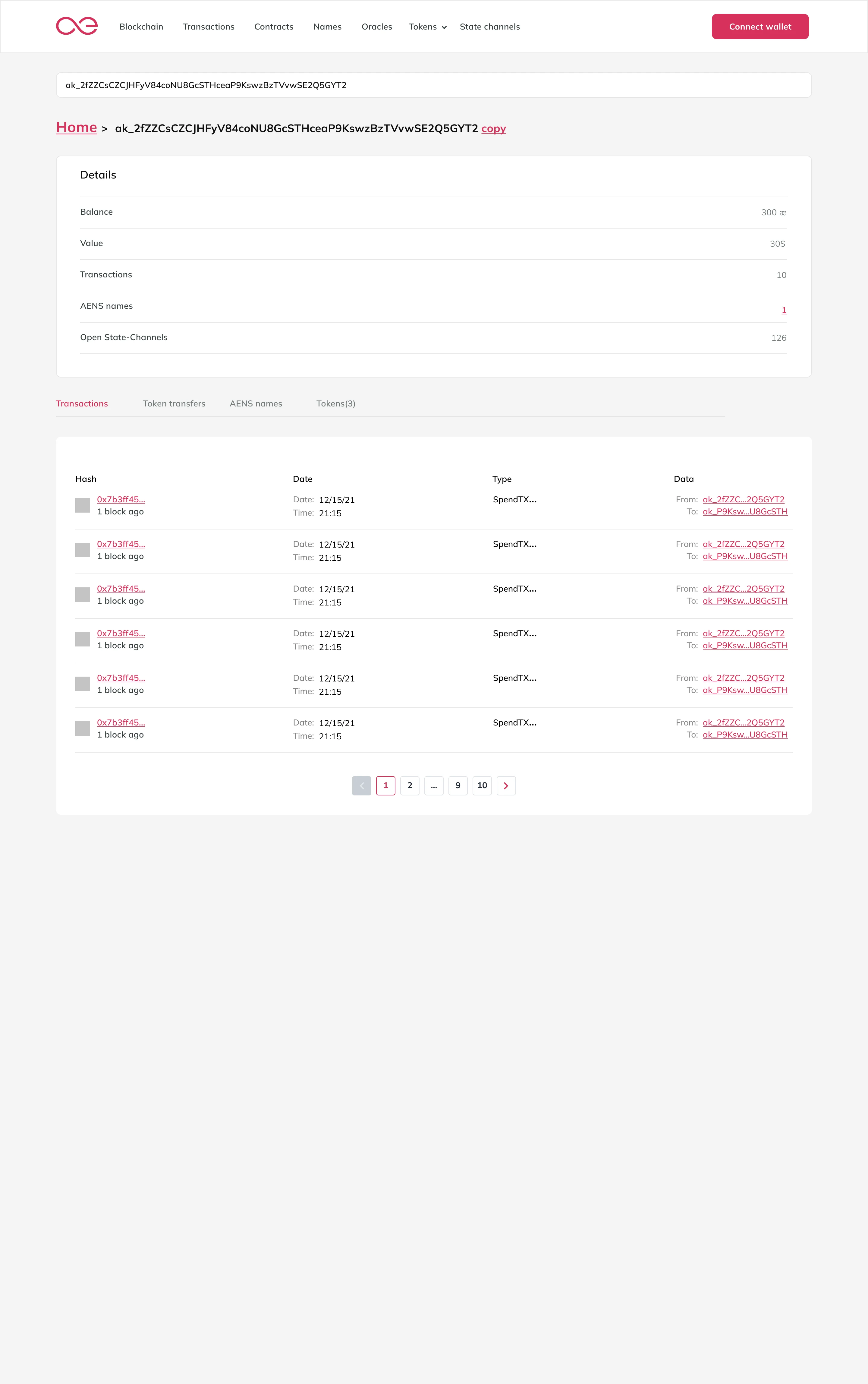Screen dimensions: 868x1384
Task: Open last row's To address link
Action: click(x=745, y=735)
